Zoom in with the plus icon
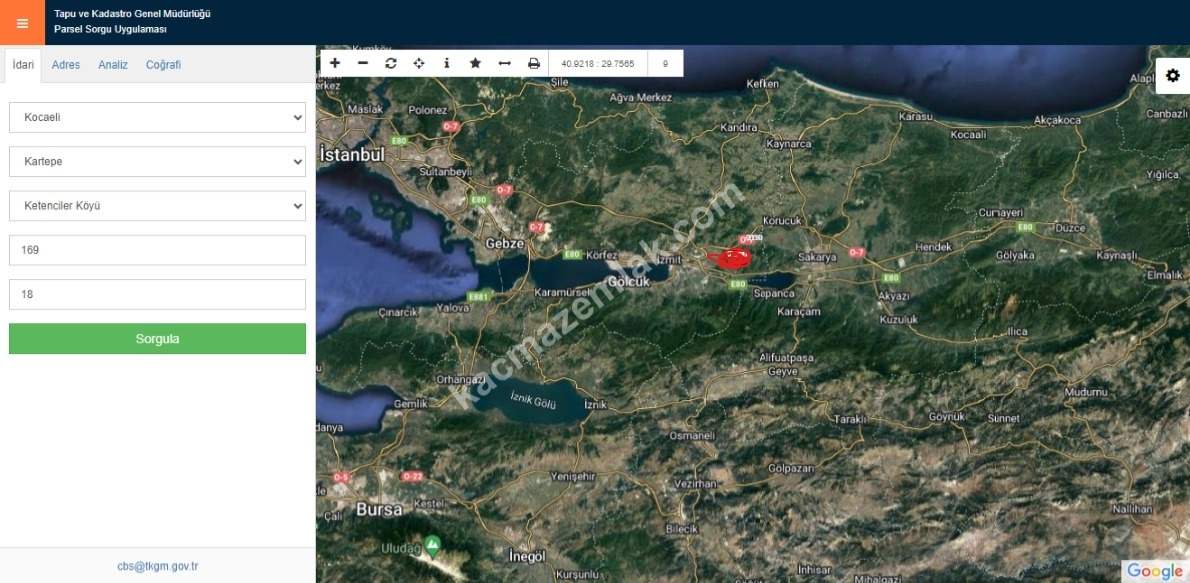The height and width of the screenshot is (583, 1190). tap(335, 63)
